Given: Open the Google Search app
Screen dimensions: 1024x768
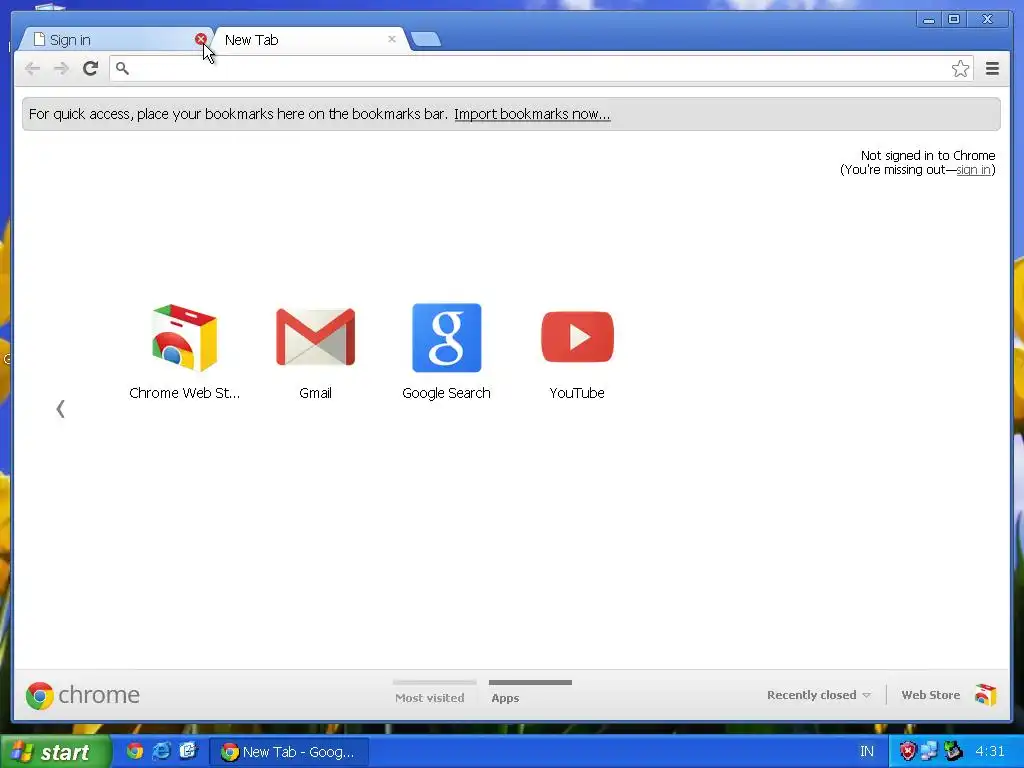Looking at the screenshot, I should (x=447, y=351).
